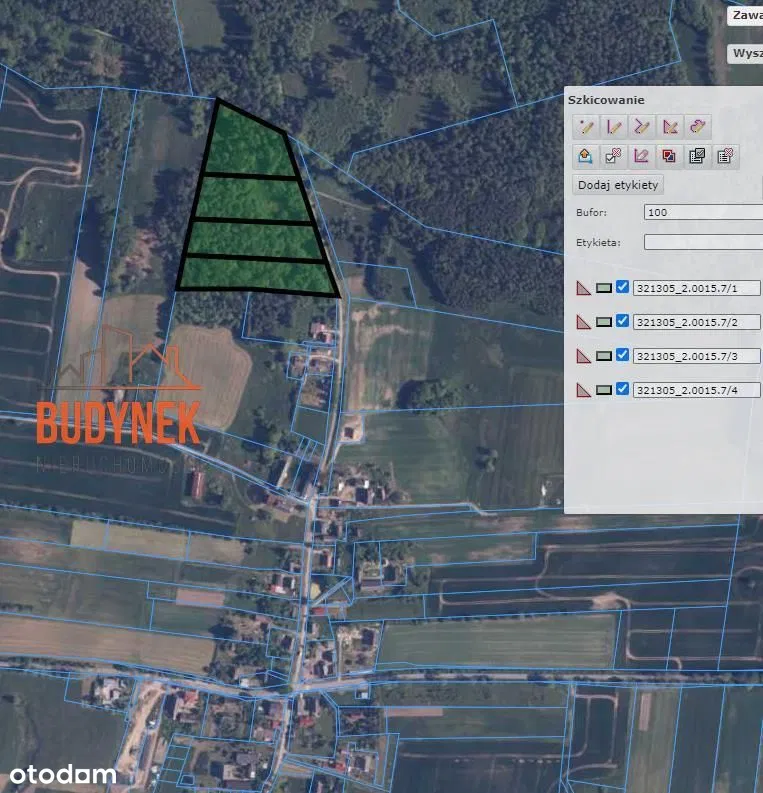This screenshot has height=793, width=763.
Task: Pick the polygon sketch tool
Action: [x=670, y=126]
